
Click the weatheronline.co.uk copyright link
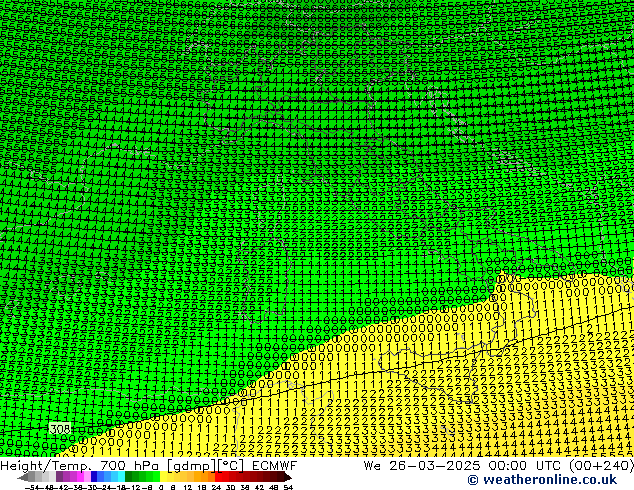click(542, 480)
